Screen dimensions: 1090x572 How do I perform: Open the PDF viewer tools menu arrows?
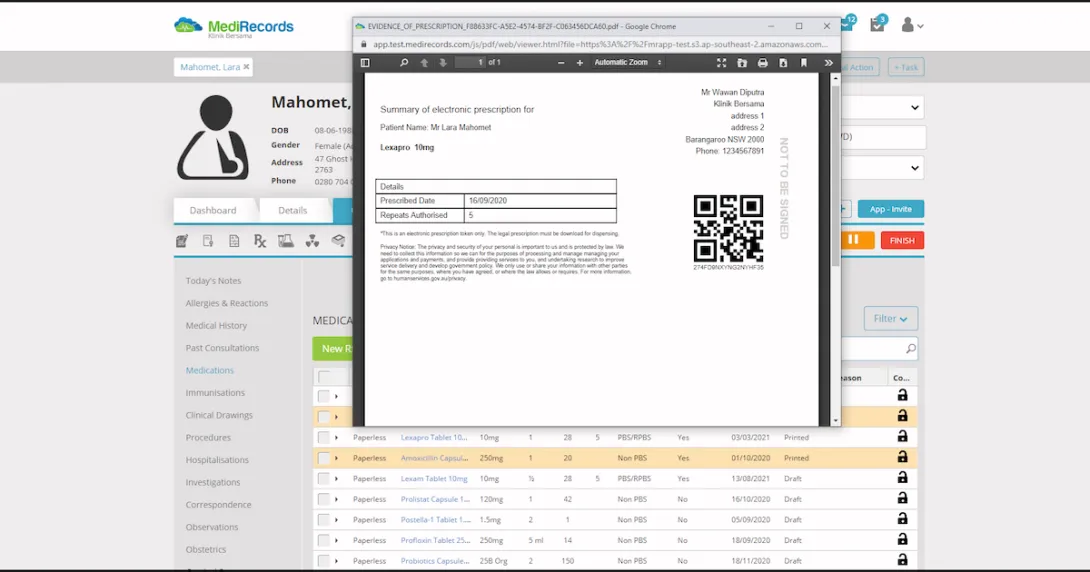pos(828,63)
